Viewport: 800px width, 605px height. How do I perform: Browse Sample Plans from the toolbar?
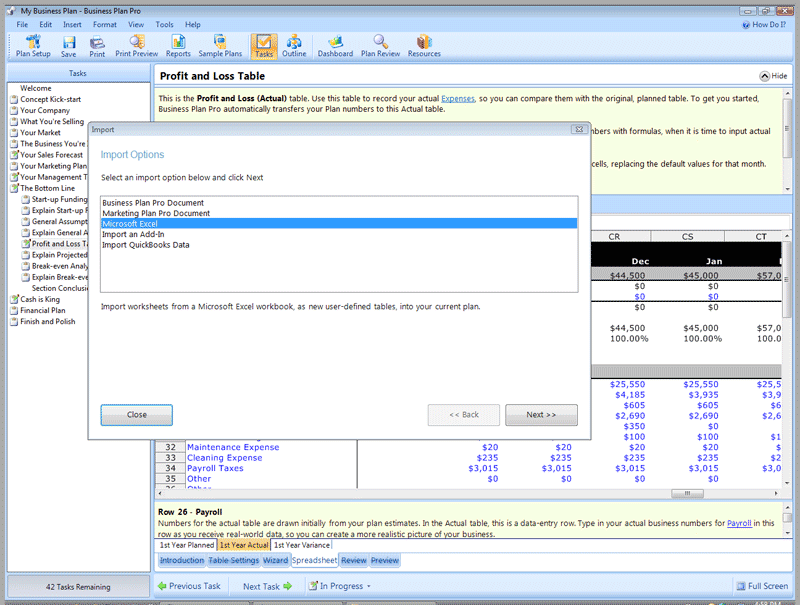point(219,46)
